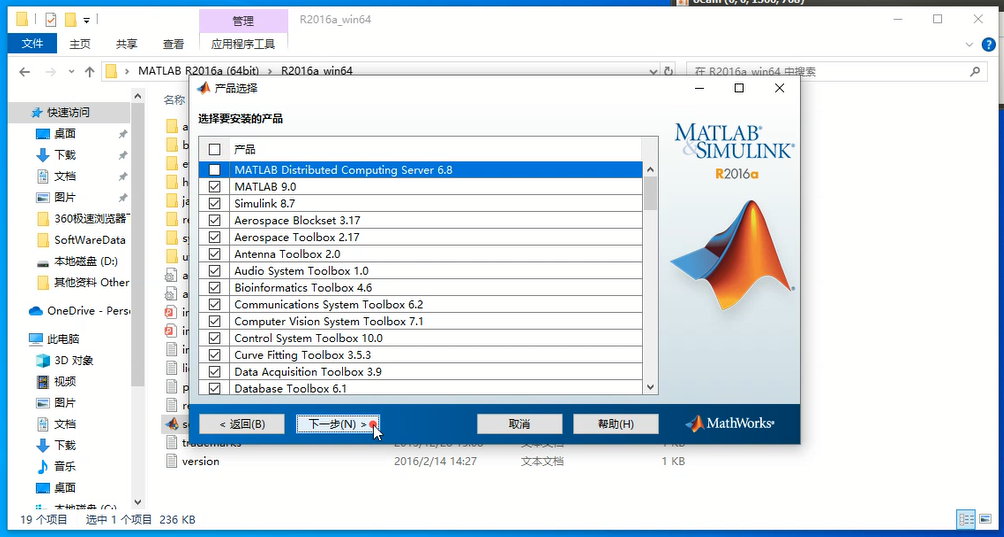Switch to details view icon

coord(966,519)
